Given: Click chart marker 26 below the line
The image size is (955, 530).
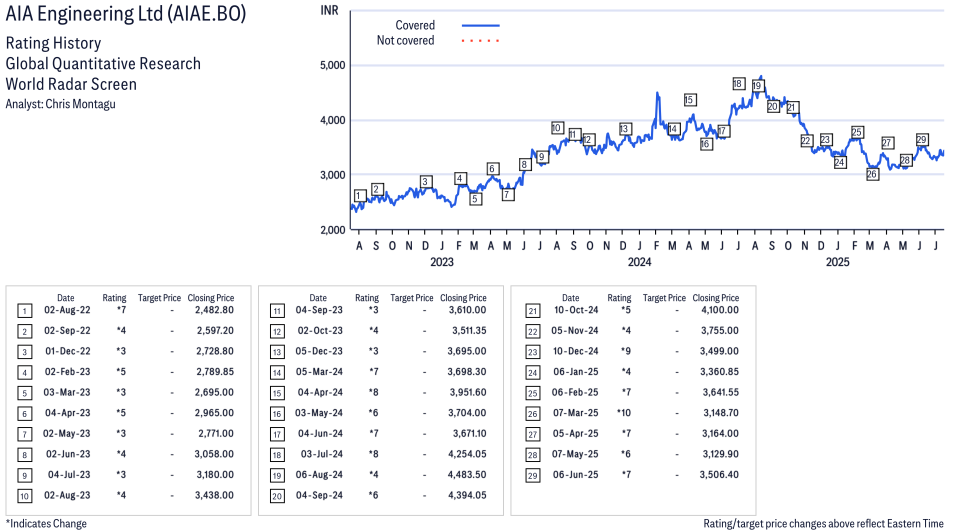Looking at the screenshot, I should click(872, 174).
